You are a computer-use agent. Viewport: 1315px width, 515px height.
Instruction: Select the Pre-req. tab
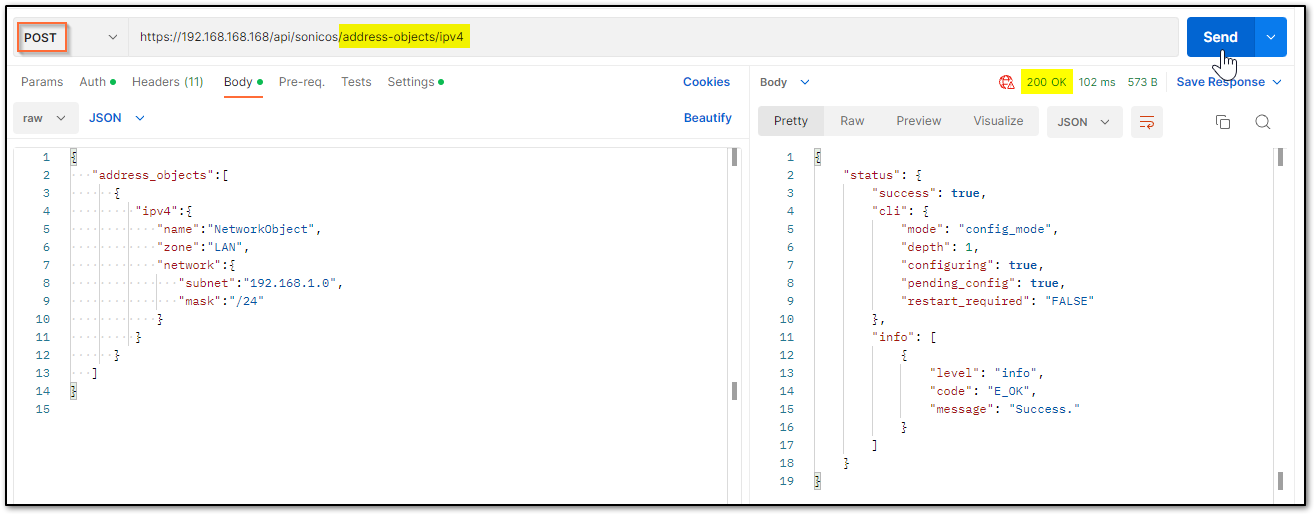(x=302, y=82)
